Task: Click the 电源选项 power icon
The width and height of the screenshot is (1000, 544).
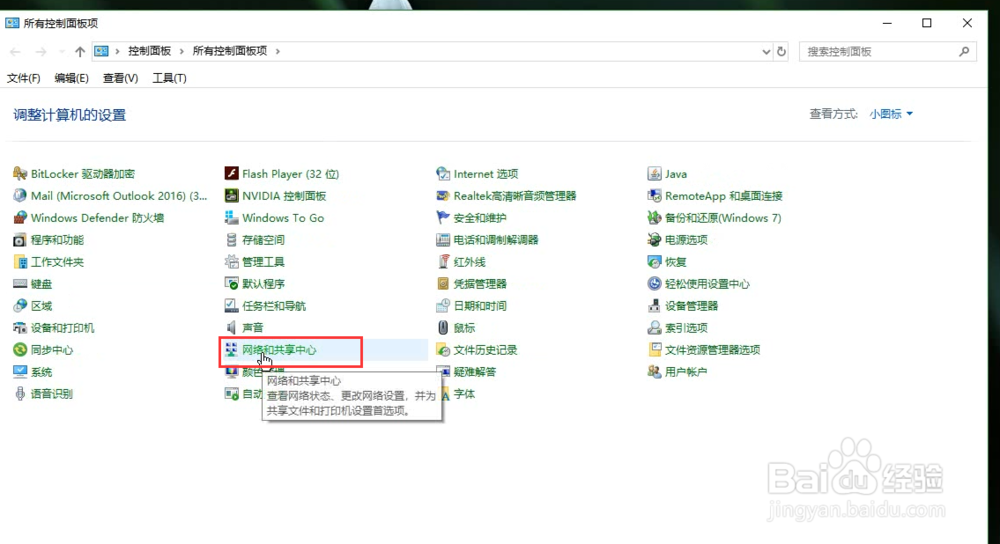Action: coord(654,240)
